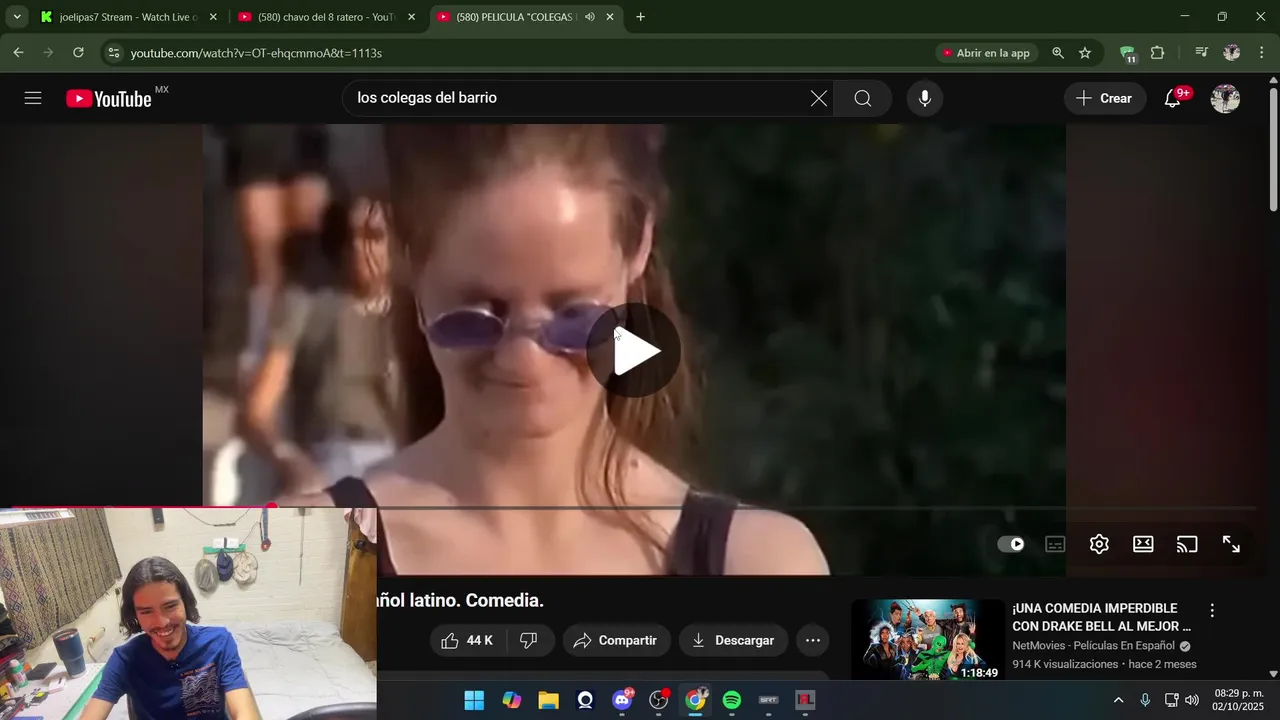Switch to theater mode view
Viewport: 1280px width, 720px height.
[x=1143, y=544]
